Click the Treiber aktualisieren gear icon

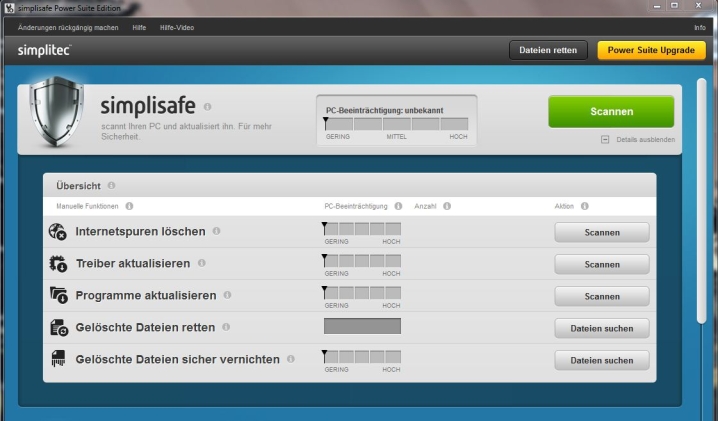[58, 264]
